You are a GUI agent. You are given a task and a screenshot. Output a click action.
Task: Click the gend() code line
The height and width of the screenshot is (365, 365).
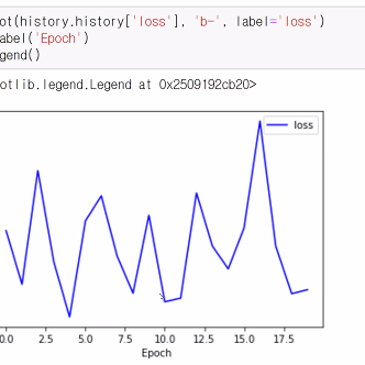20,55
